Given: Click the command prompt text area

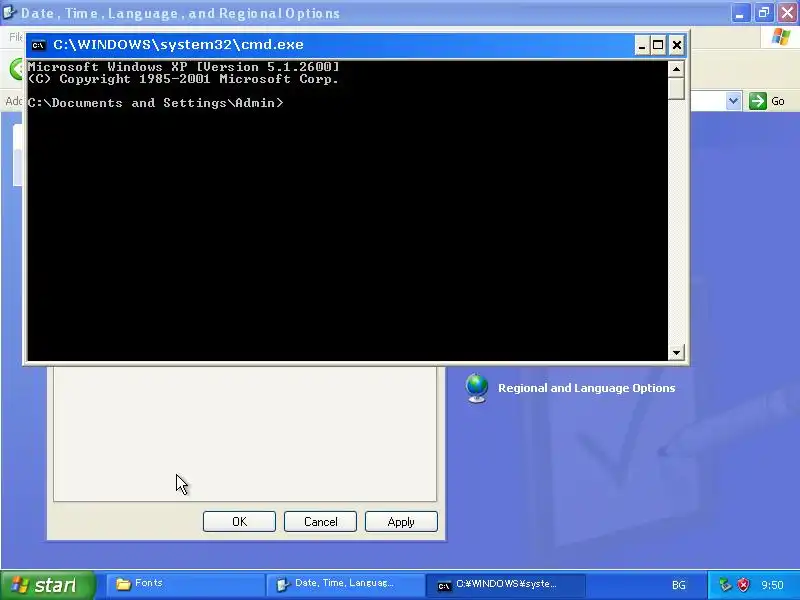Looking at the screenshot, I should click(x=347, y=210).
